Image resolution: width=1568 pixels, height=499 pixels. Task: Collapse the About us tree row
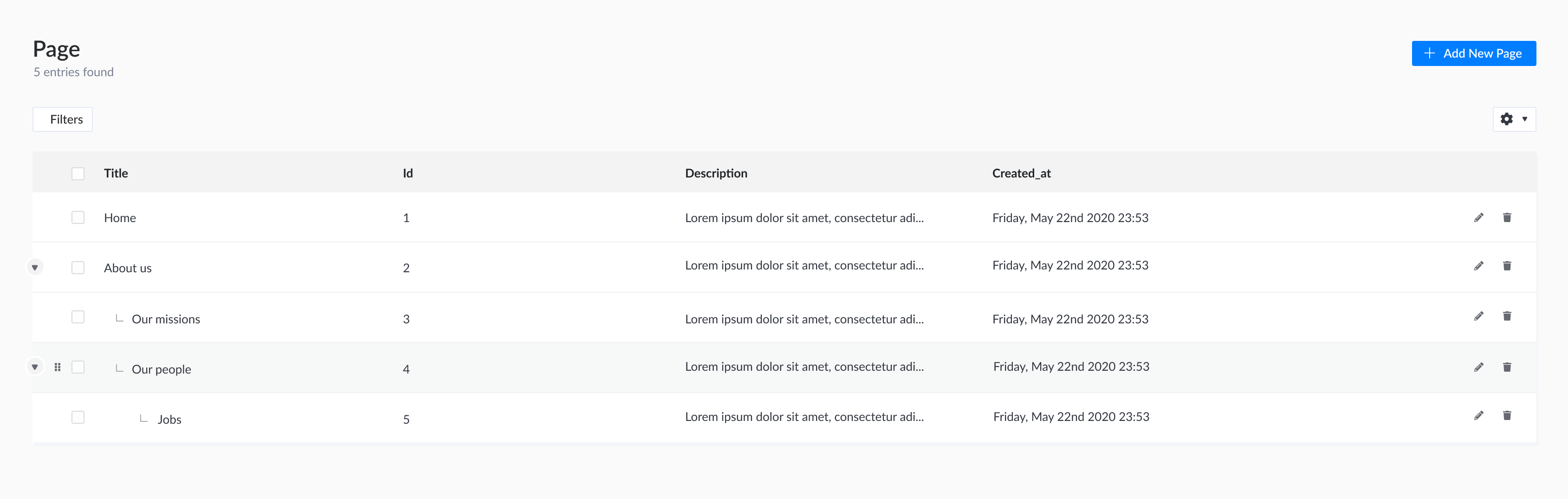click(x=35, y=268)
